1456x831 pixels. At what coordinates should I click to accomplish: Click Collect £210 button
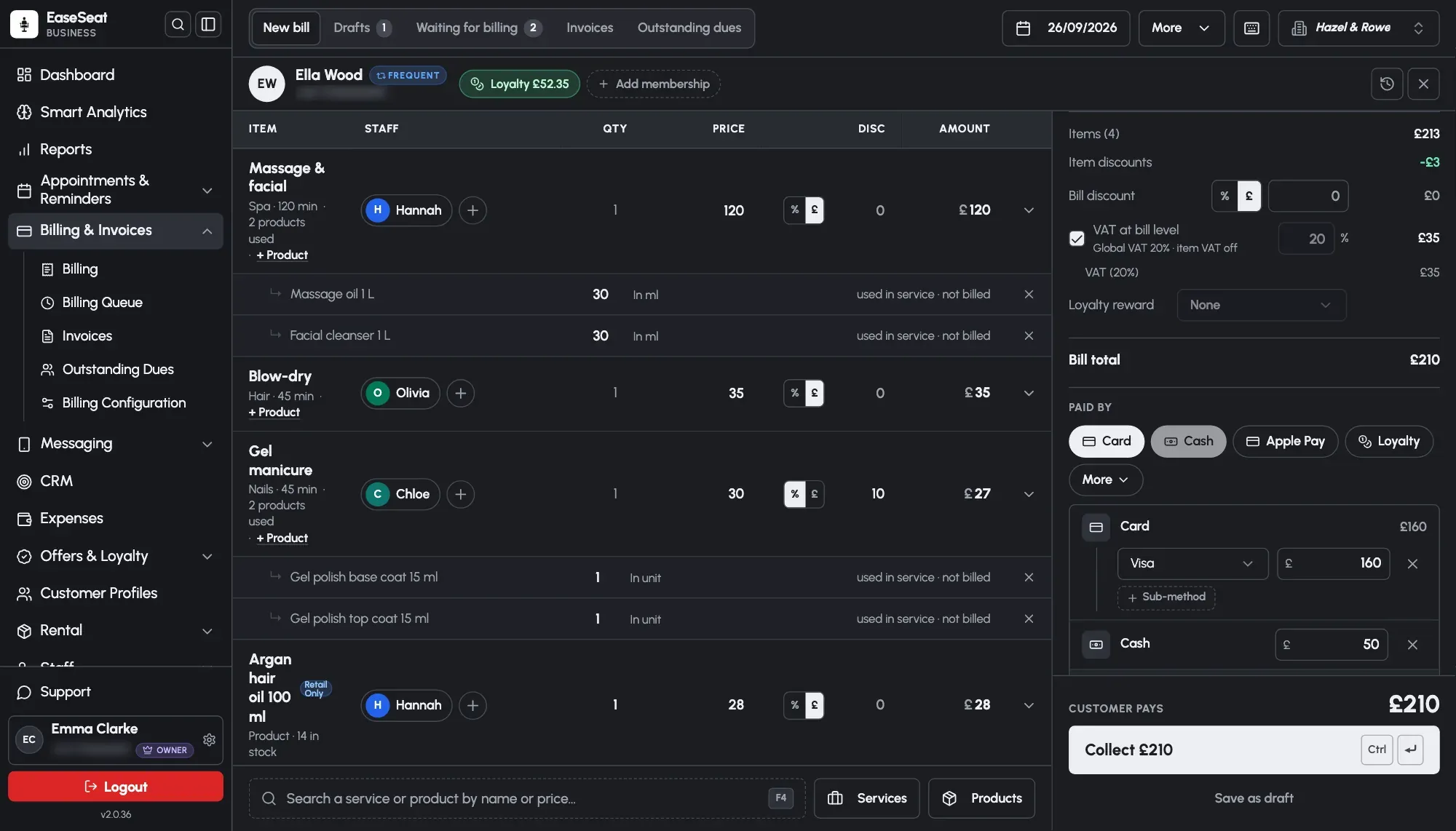[x=1254, y=750]
